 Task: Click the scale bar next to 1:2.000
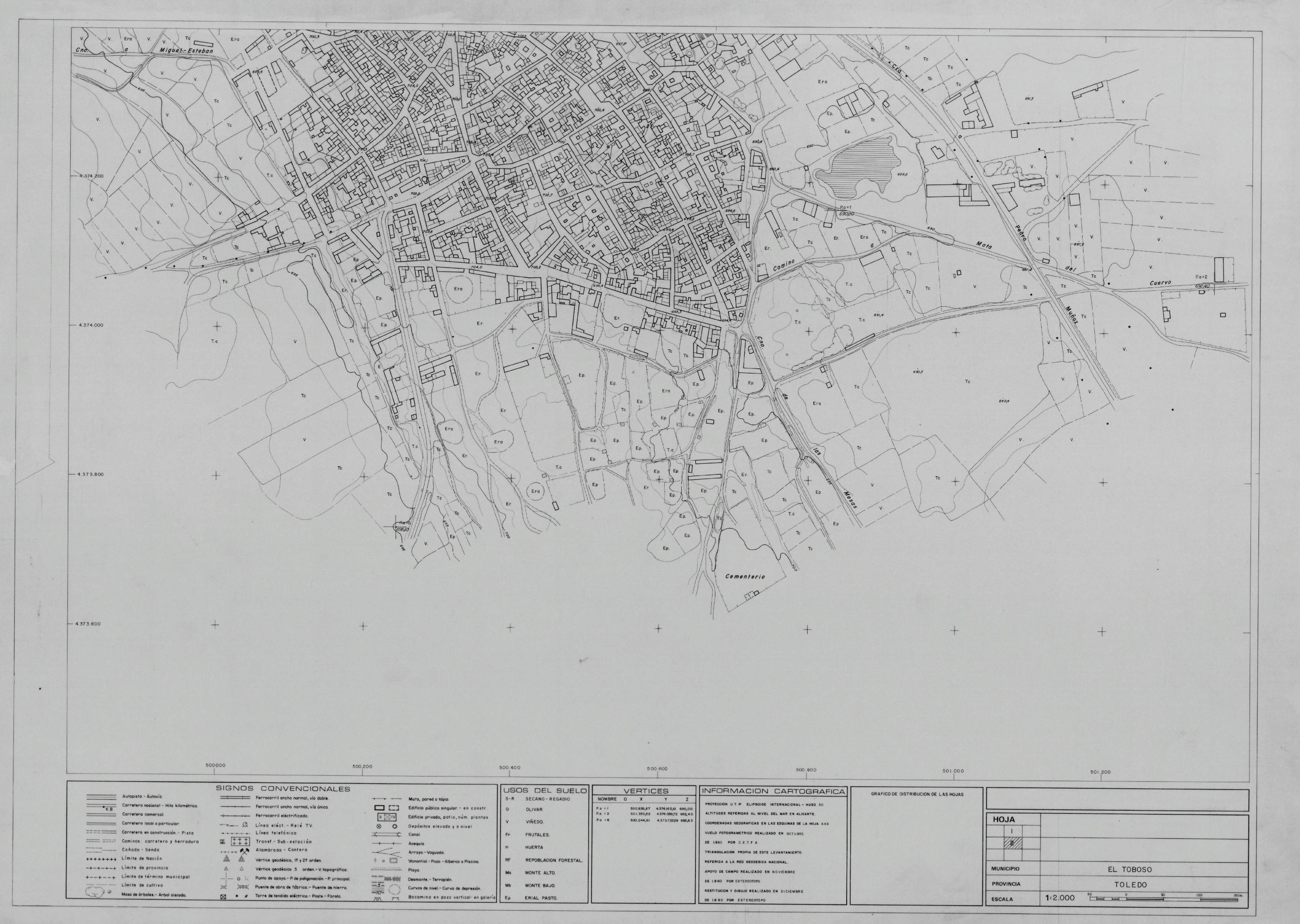(x=1164, y=900)
